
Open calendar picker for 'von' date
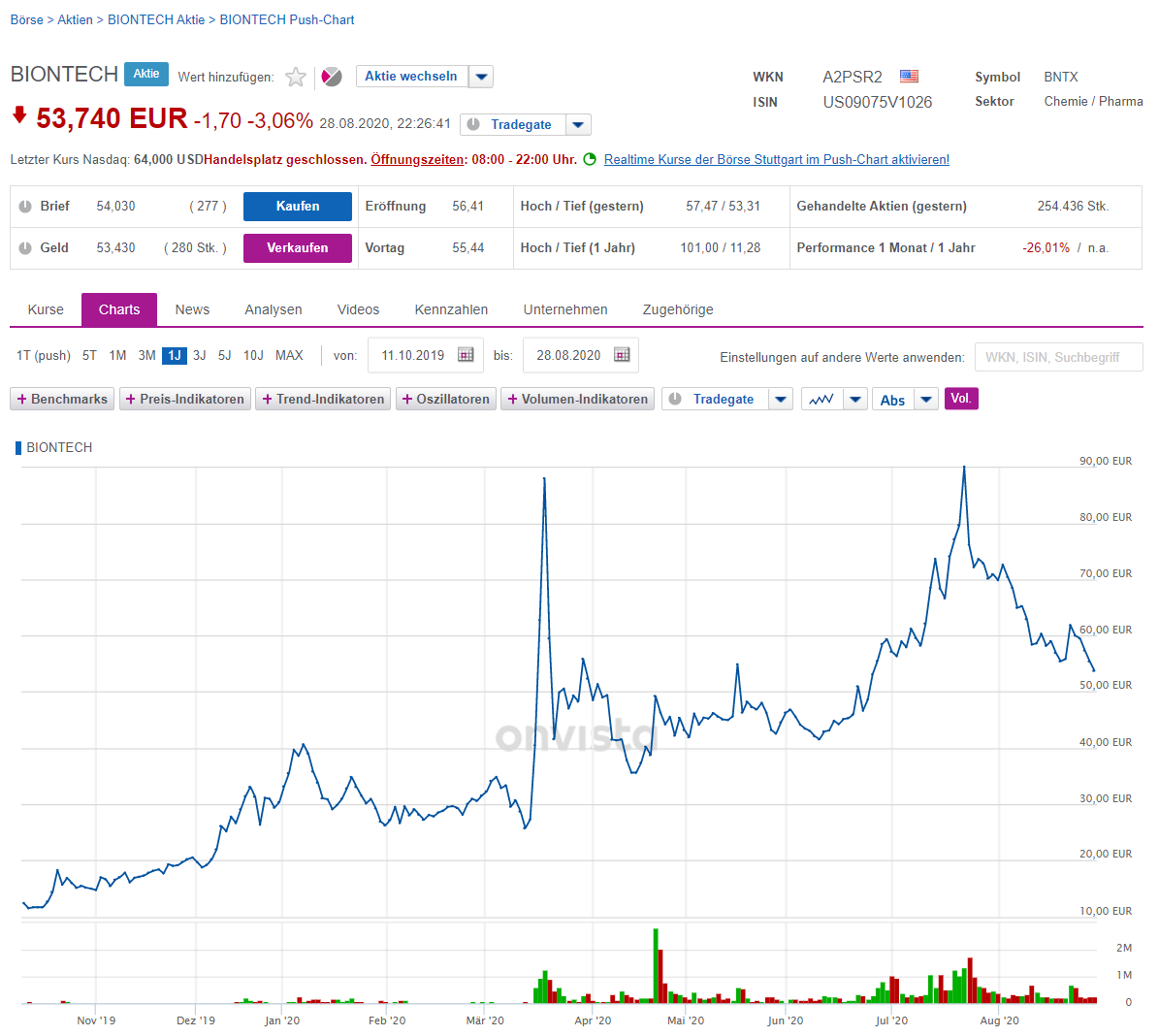[x=466, y=355]
